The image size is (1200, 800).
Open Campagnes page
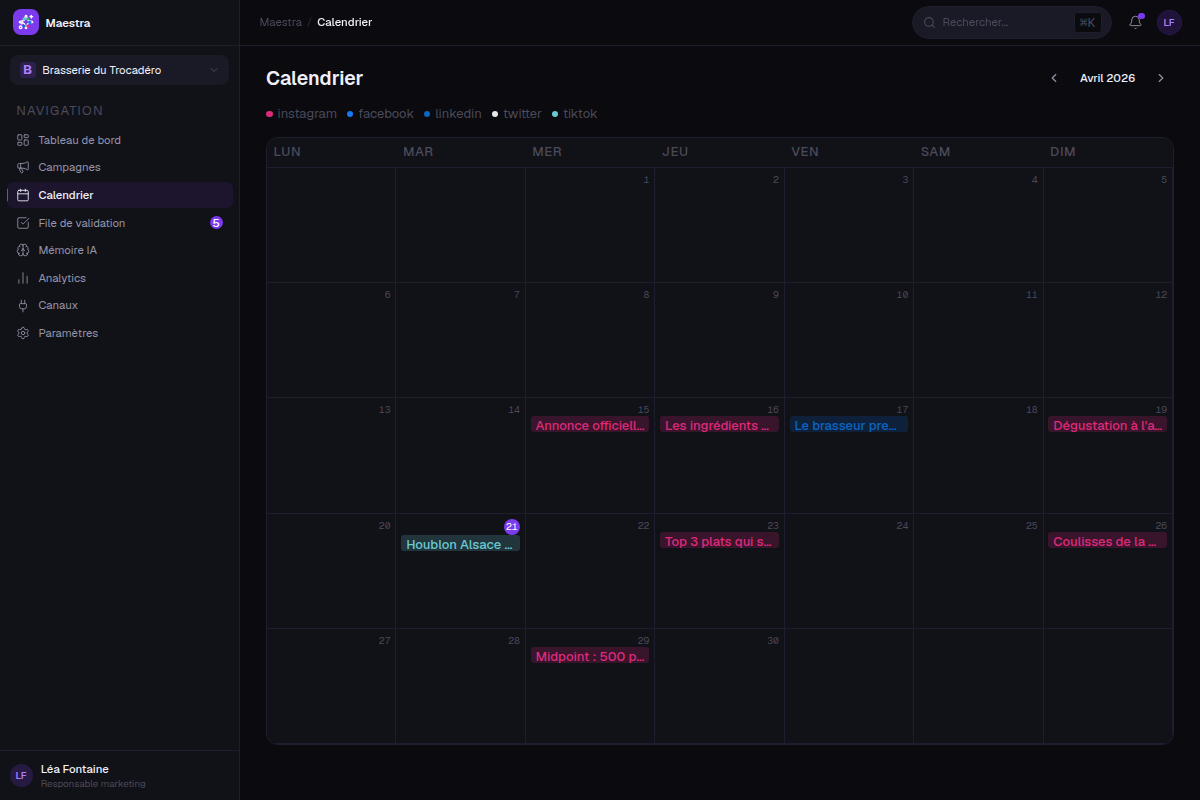click(119, 167)
